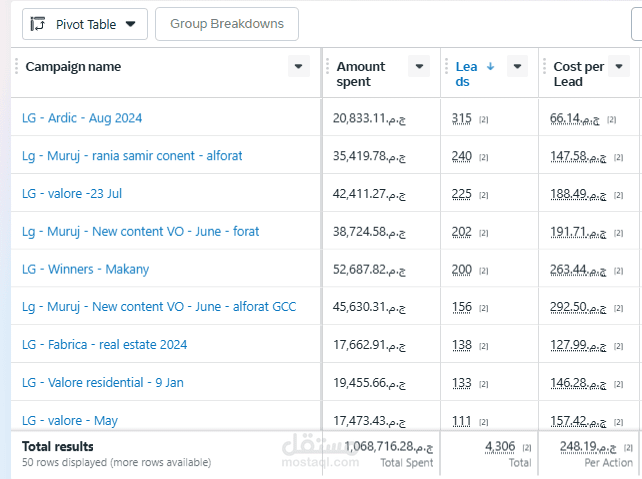Open campaign LG - Ardic - Aug 2024
This screenshot has width=642, height=479.
tap(82, 118)
